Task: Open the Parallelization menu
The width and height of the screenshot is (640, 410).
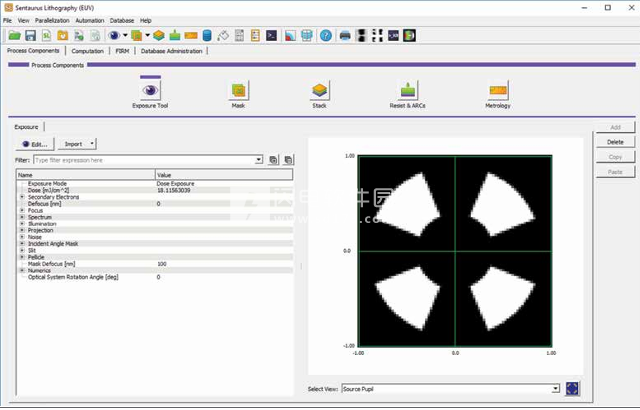Action: (52, 20)
